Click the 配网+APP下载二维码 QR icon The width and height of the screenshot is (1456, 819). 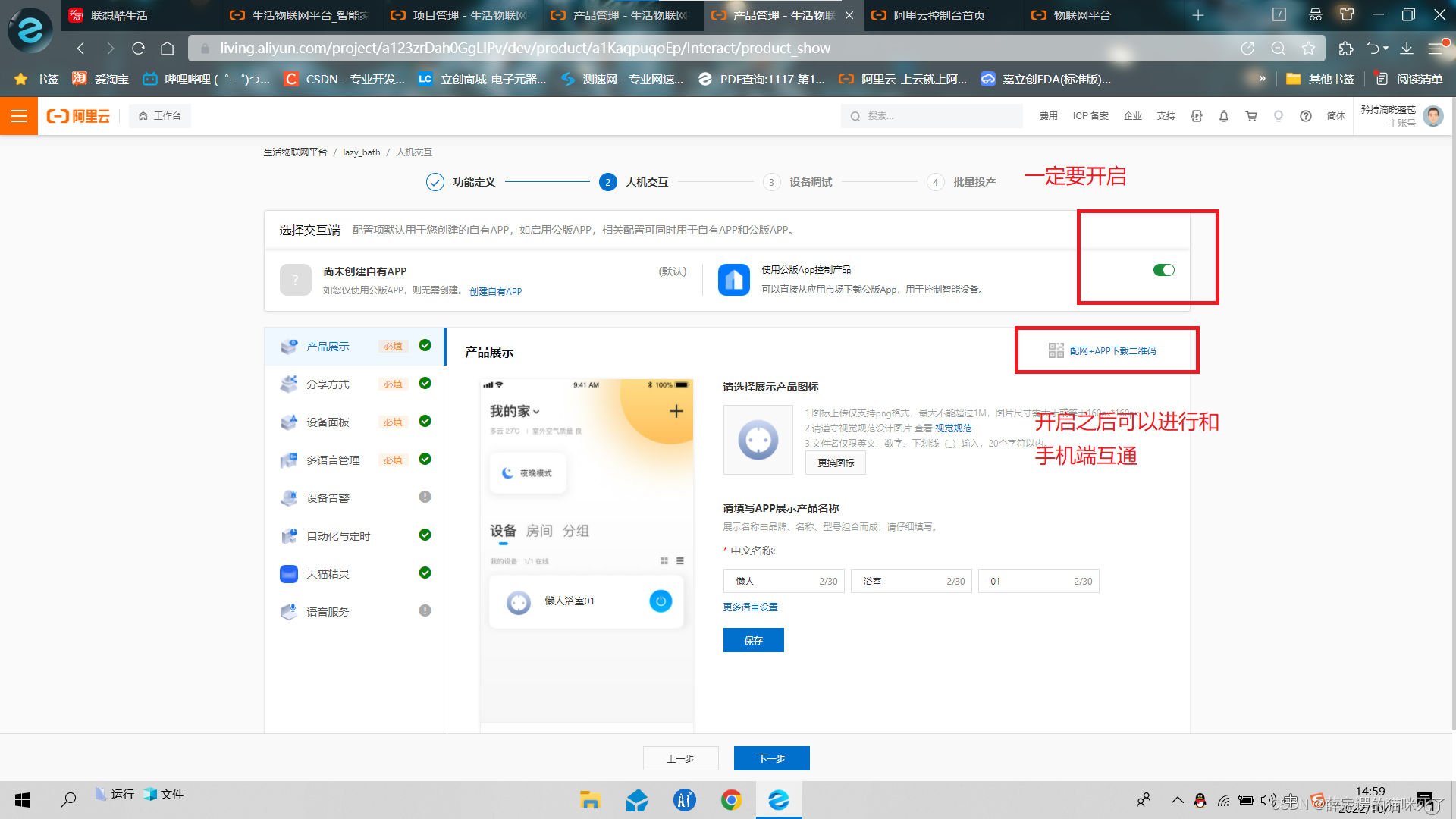click(x=1056, y=350)
